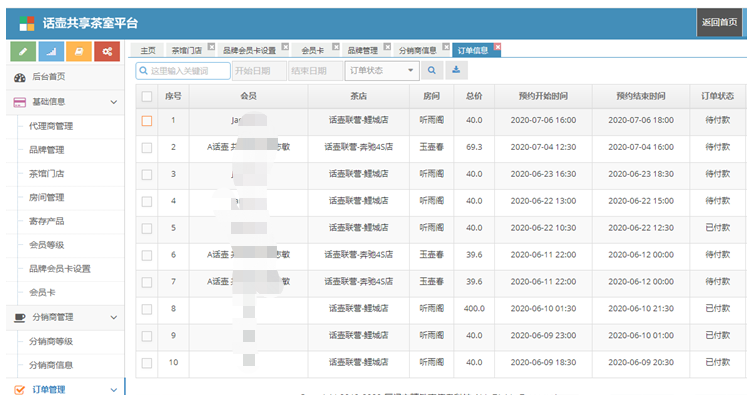Image resolution: width=747 pixels, height=395 pixels.
Task: Switch to the 品牌管理 tab
Action: (x=363, y=50)
